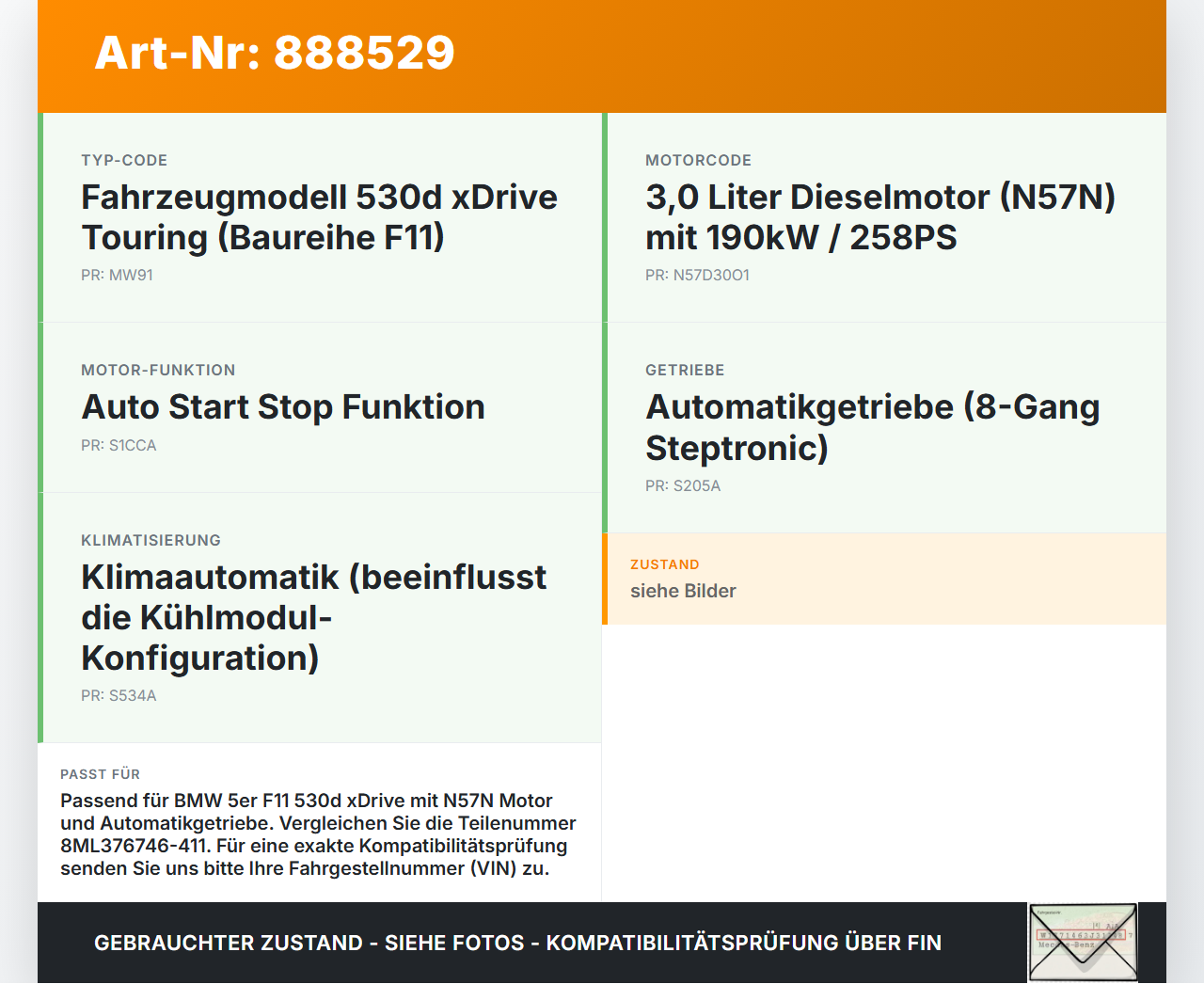The height and width of the screenshot is (984, 1204).
Task: Select the 3,0 Liter Dieselmotor (N57N) heading
Action: [x=880, y=217]
